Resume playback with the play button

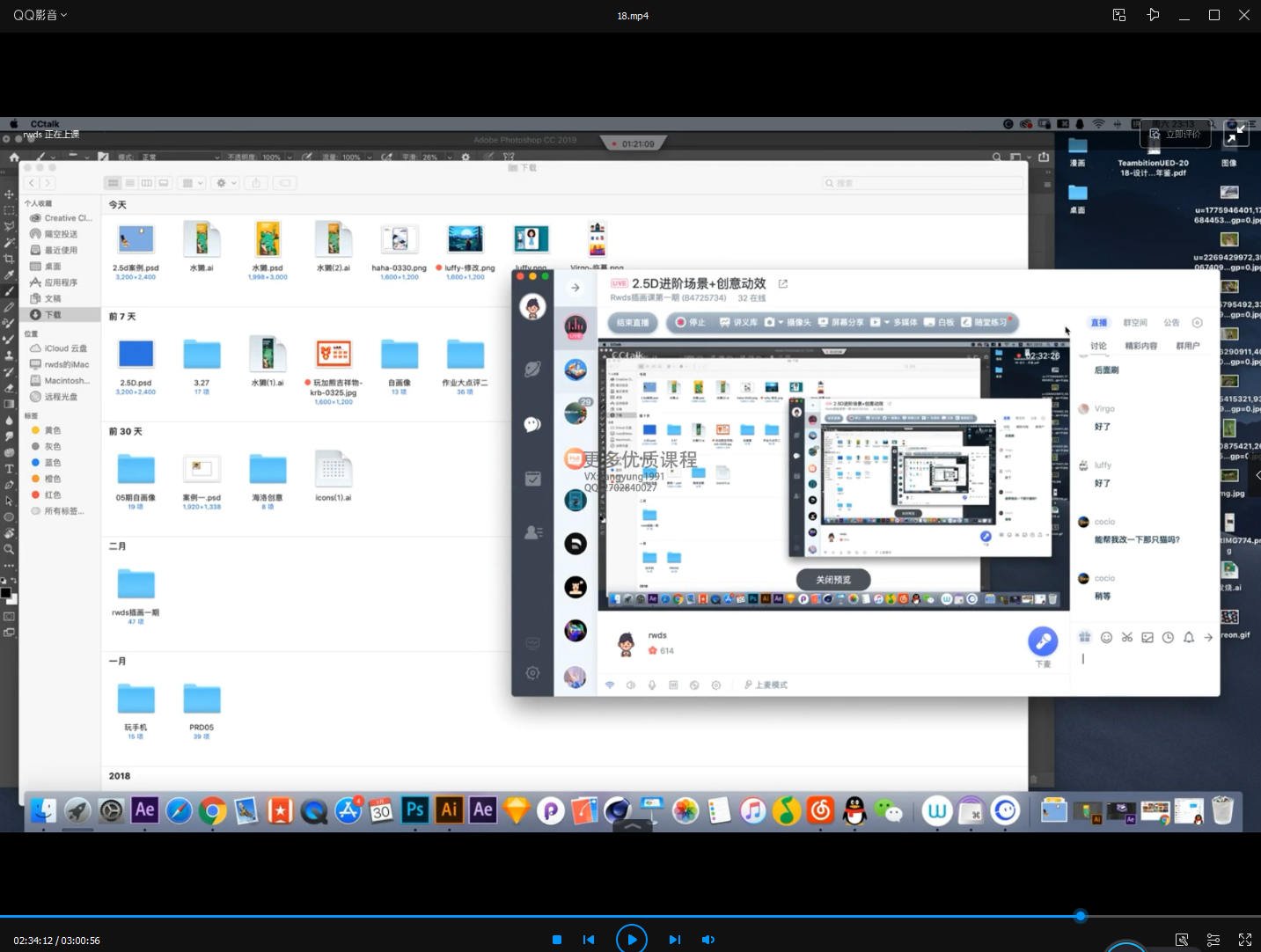pos(632,939)
